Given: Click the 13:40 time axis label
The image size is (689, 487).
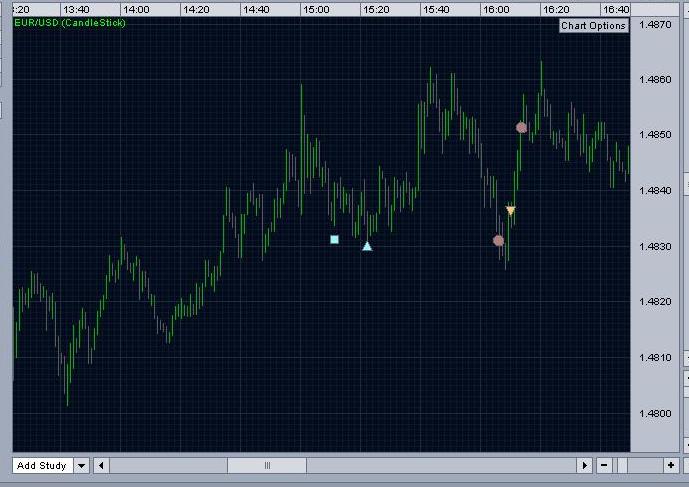Looking at the screenshot, I should (76, 9).
